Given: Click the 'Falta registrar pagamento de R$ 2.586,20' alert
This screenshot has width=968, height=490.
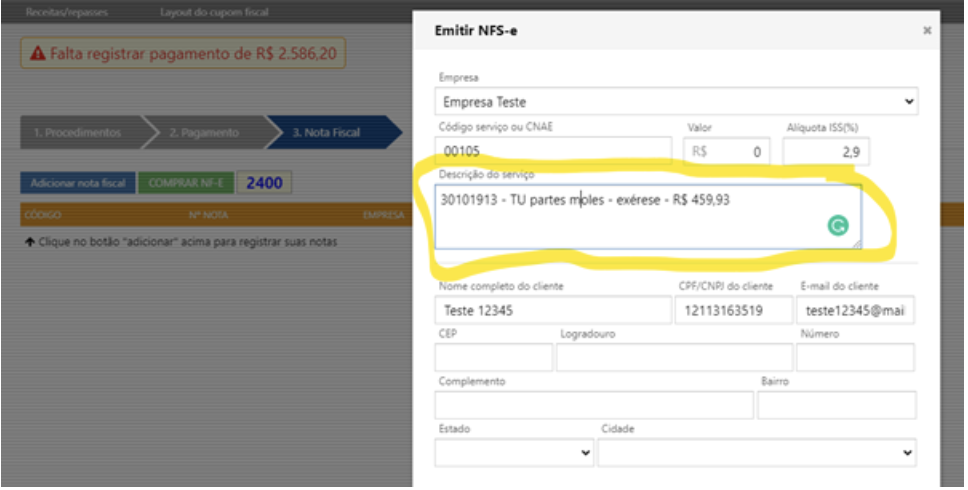Looking at the screenshot, I should coord(183,53).
